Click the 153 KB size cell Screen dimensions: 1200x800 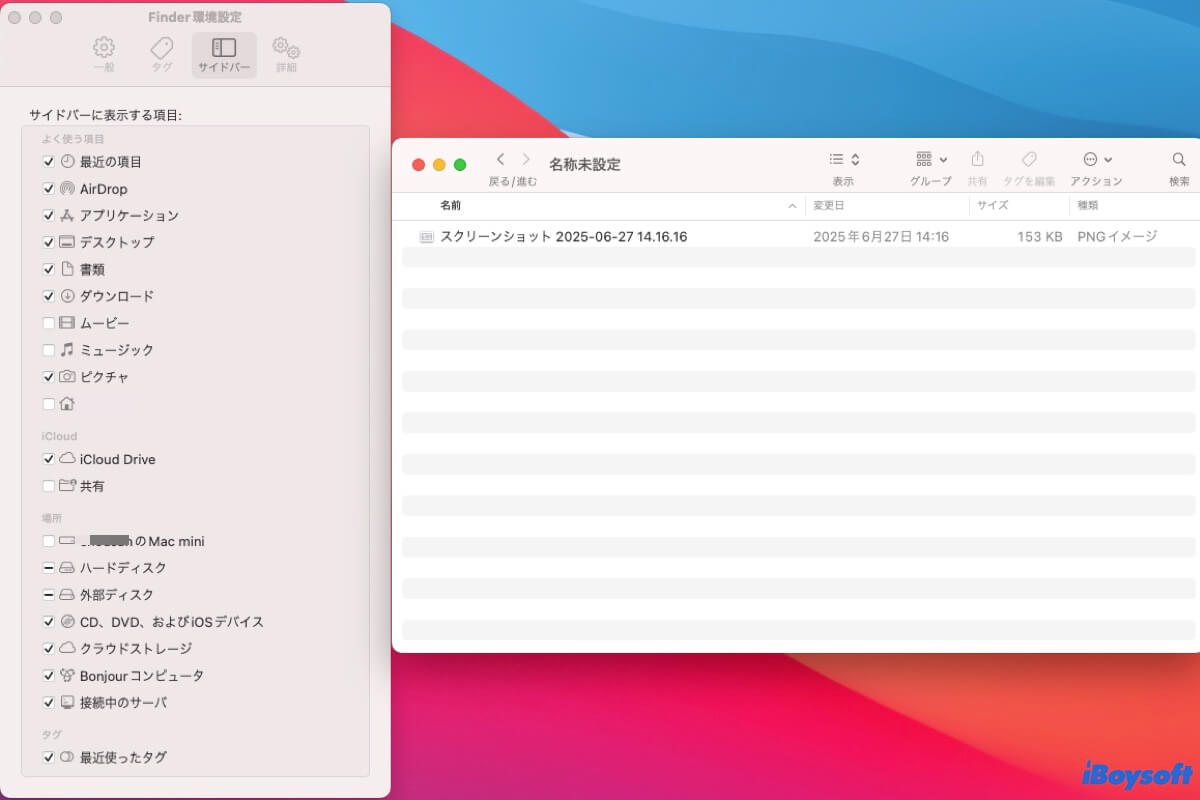pyautogui.click(x=1040, y=237)
